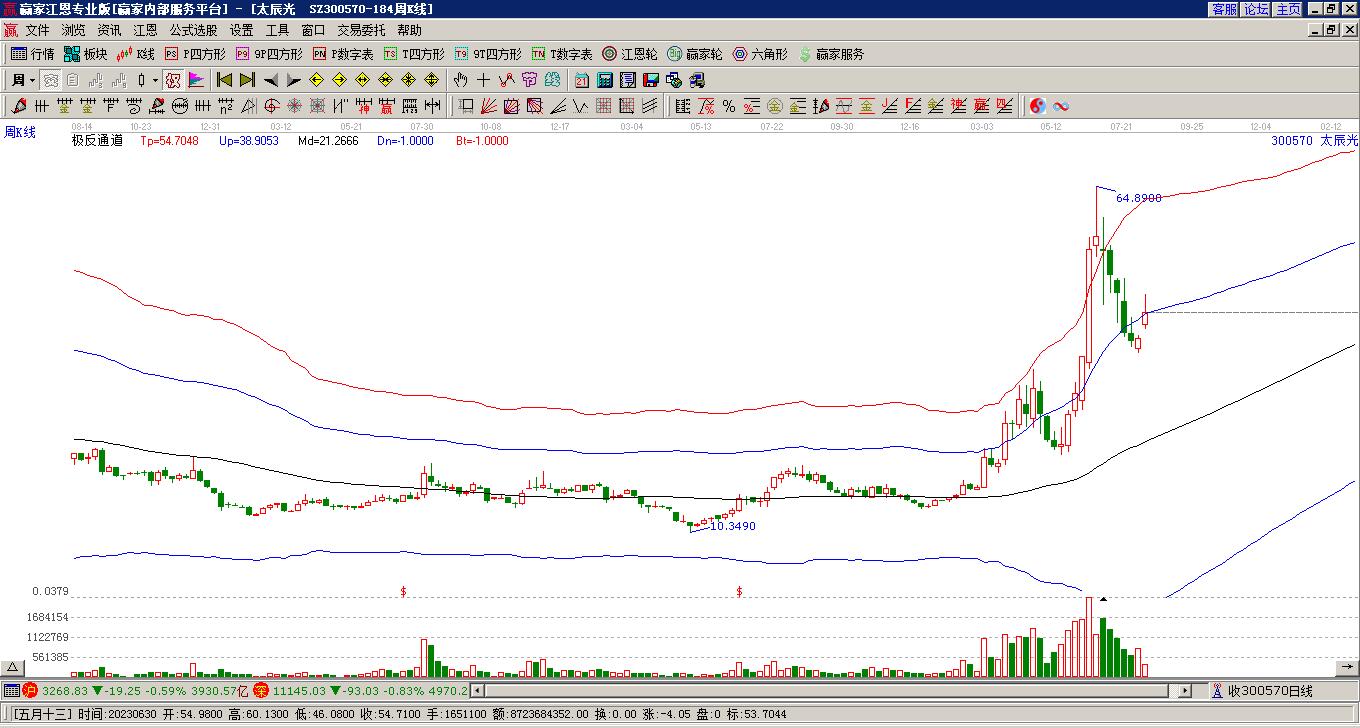The width and height of the screenshot is (1360, 728).
Task: Click the Tp=54.7048 indicator value
Action: point(169,141)
